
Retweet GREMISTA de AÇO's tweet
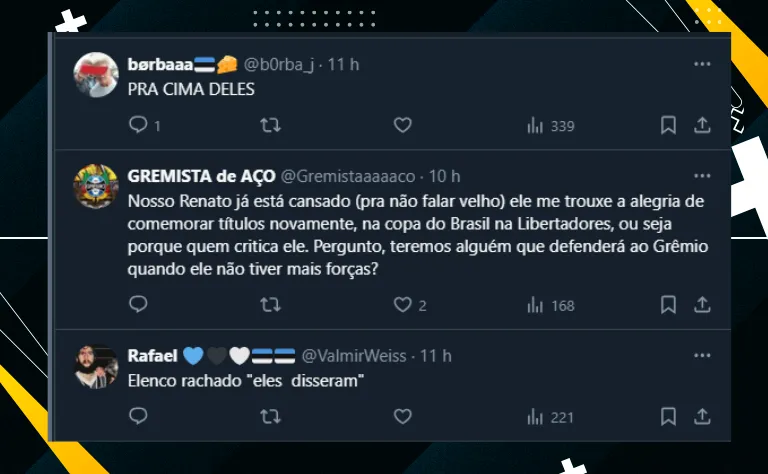coord(270,305)
